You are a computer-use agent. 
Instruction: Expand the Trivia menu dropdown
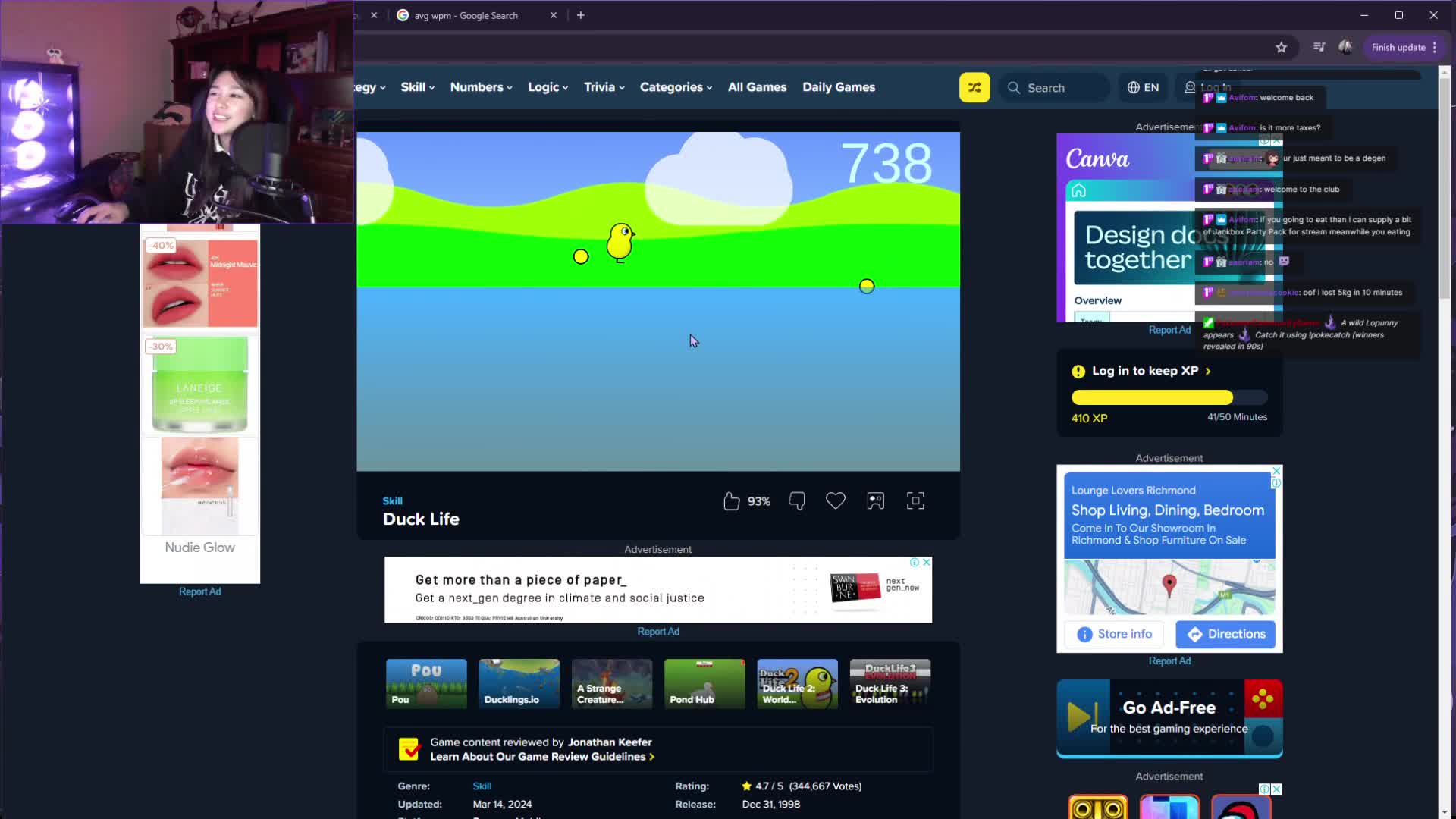tap(604, 87)
